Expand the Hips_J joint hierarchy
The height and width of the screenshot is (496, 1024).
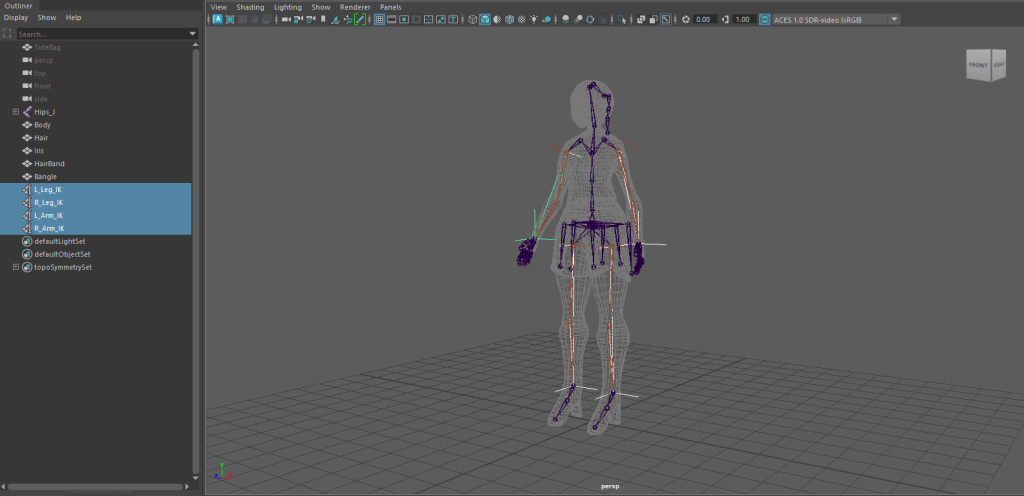pos(16,112)
